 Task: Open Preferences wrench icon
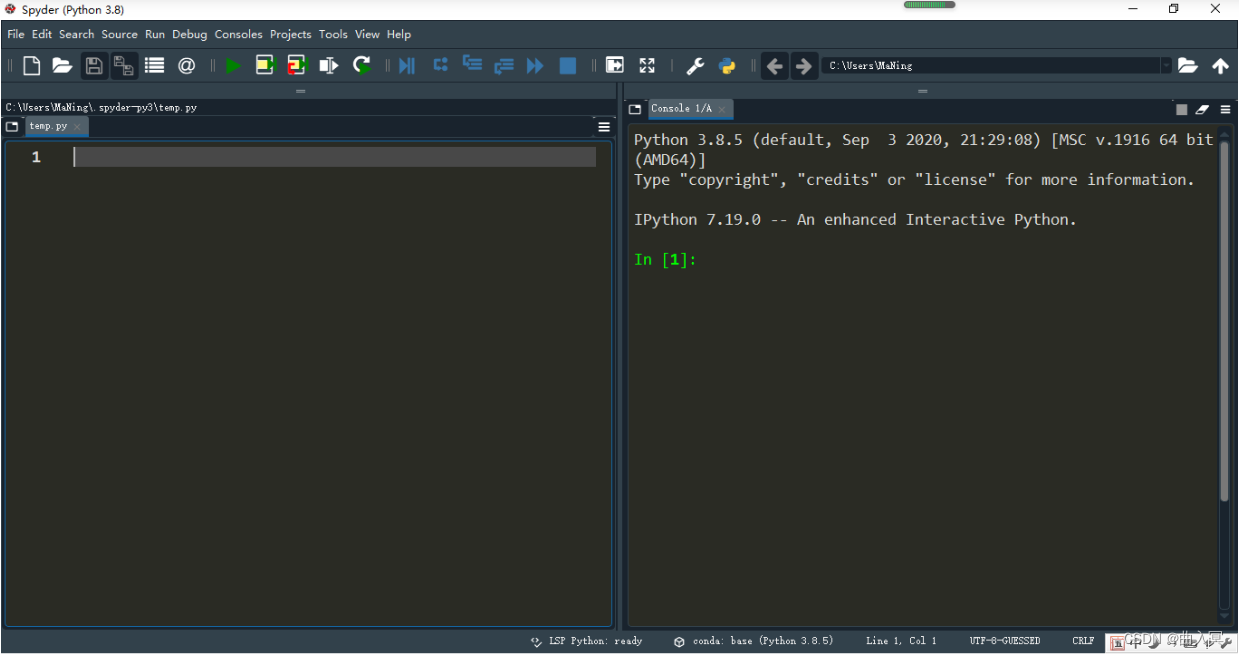(695, 66)
